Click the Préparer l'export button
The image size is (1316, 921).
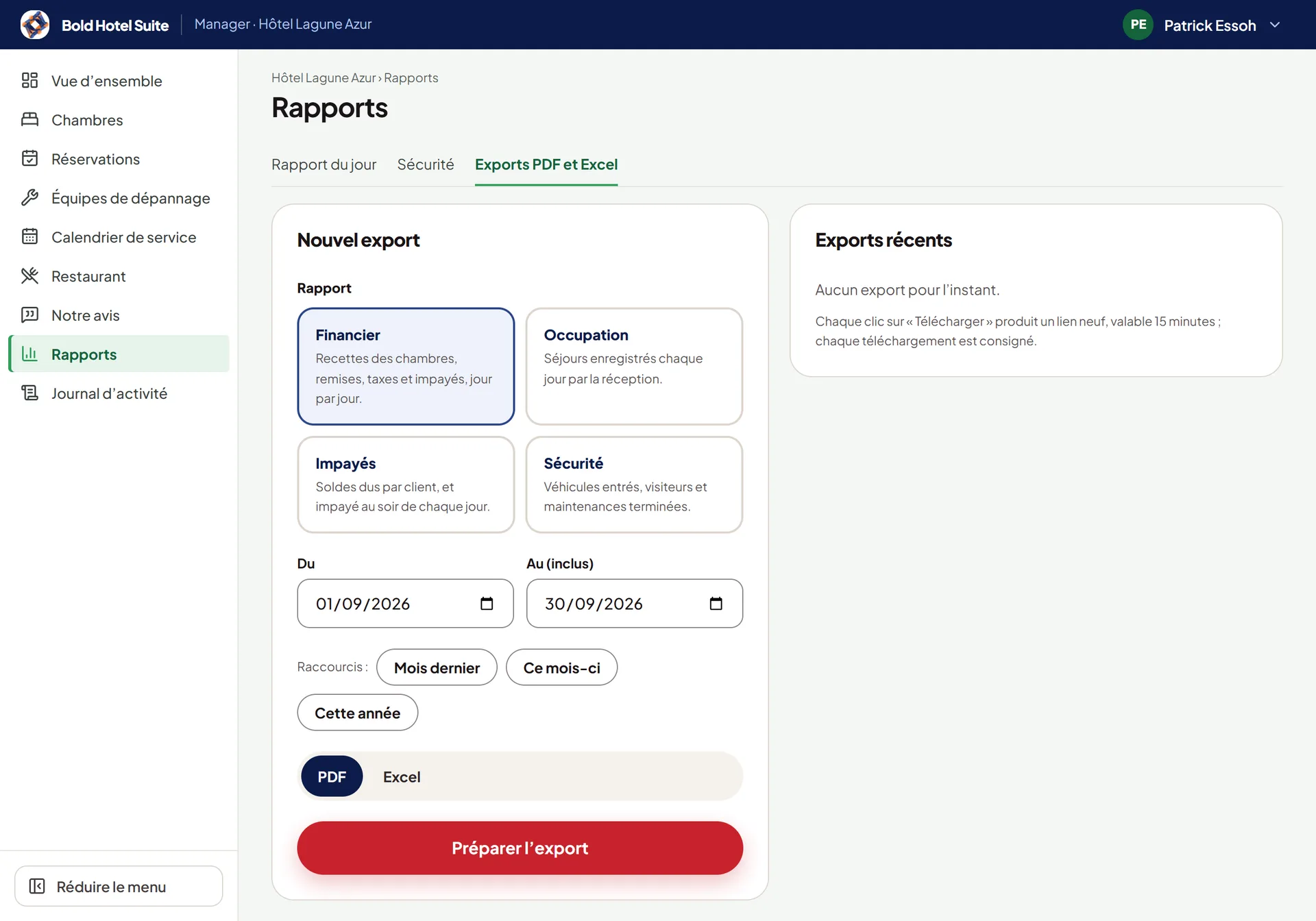coord(520,848)
